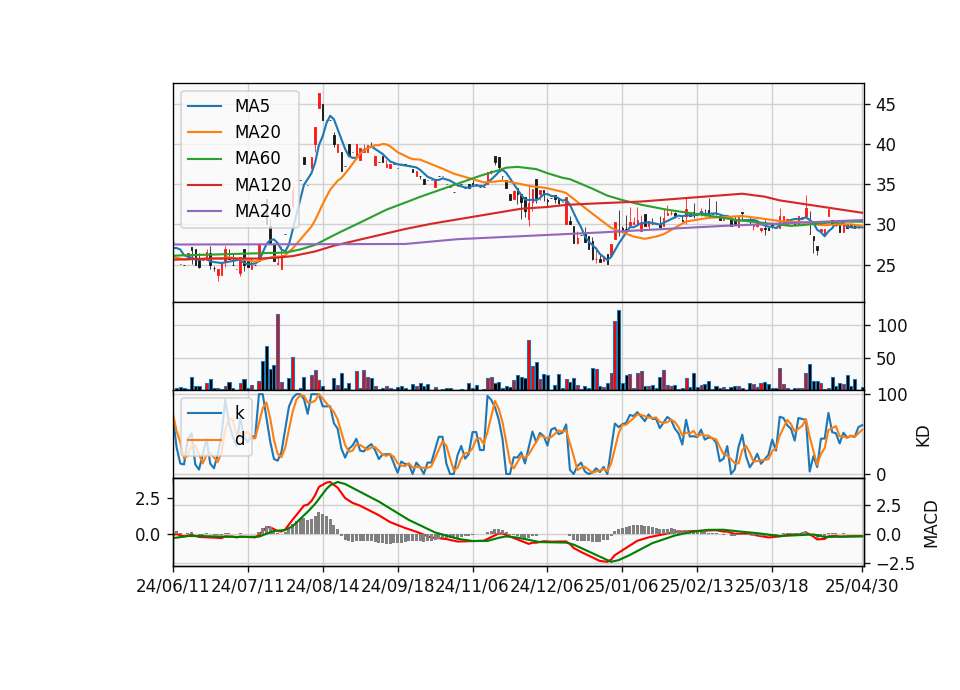
Task: Click the -2.5 tick on the MACD axis
Action: click(x=896, y=563)
